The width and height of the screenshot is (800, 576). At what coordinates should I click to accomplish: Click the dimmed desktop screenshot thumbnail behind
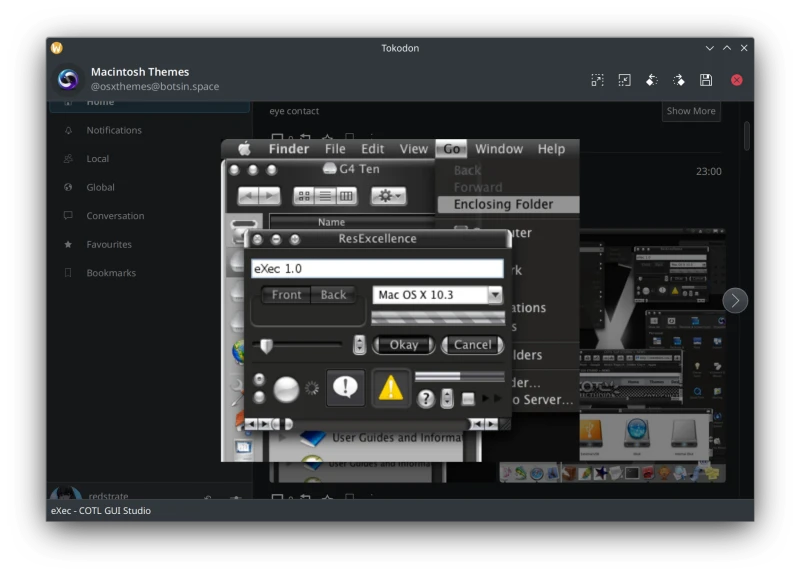tap(653, 356)
